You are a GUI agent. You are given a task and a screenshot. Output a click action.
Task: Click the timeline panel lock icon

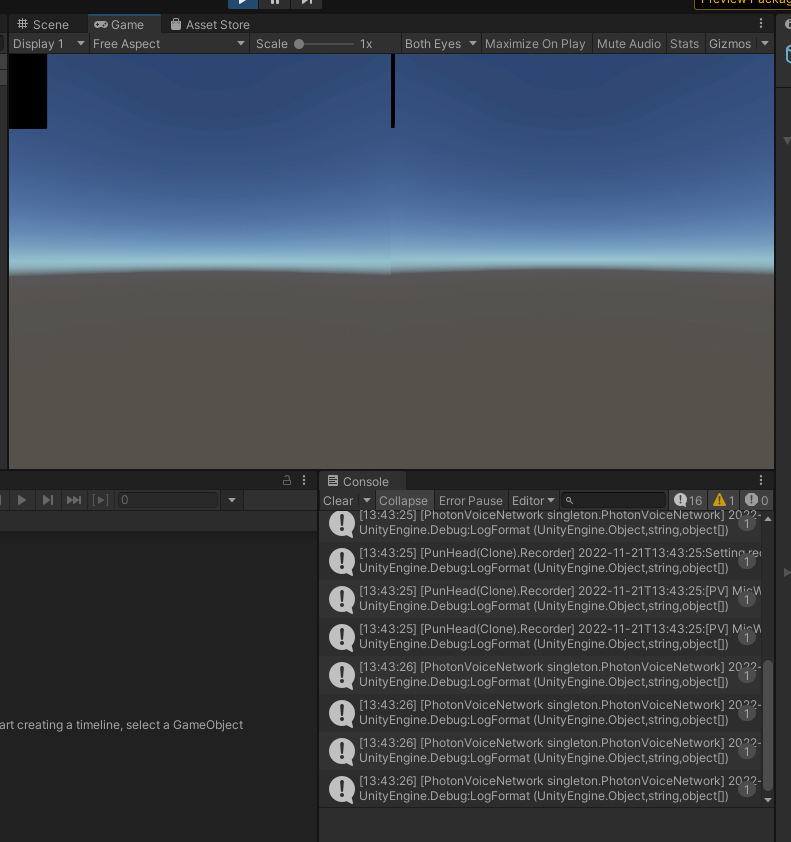click(x=287, y=480)
